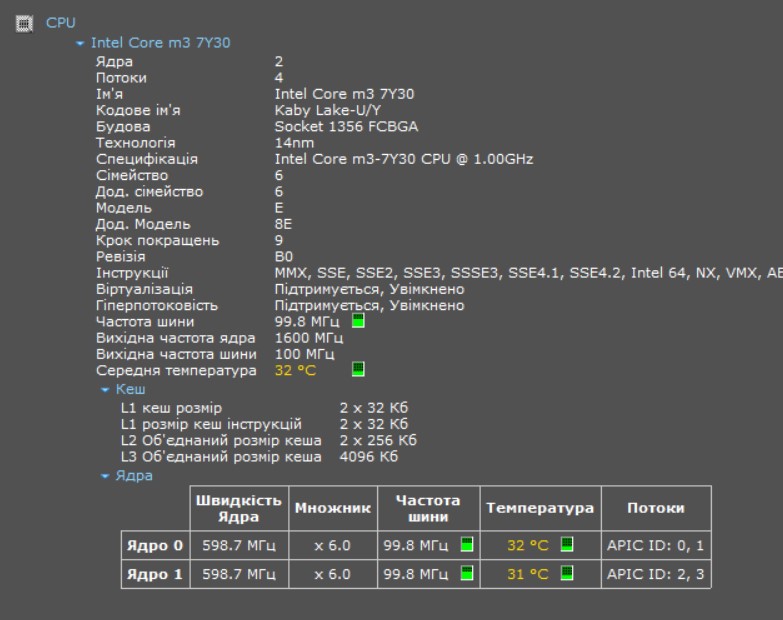The image size is (783, 620).
Task: Click the Ядро 1 row header
Action: [x=155, y=575]
